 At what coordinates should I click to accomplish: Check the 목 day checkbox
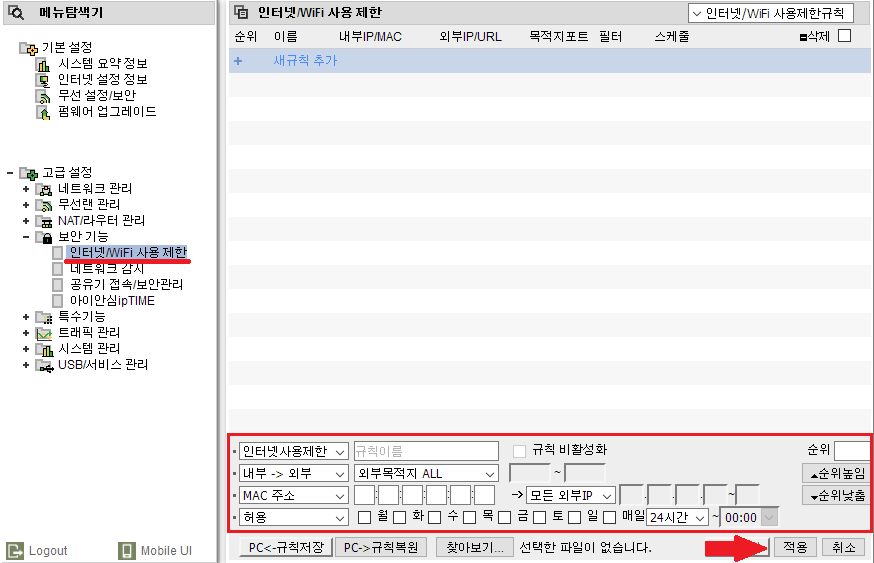coord(470,517)
